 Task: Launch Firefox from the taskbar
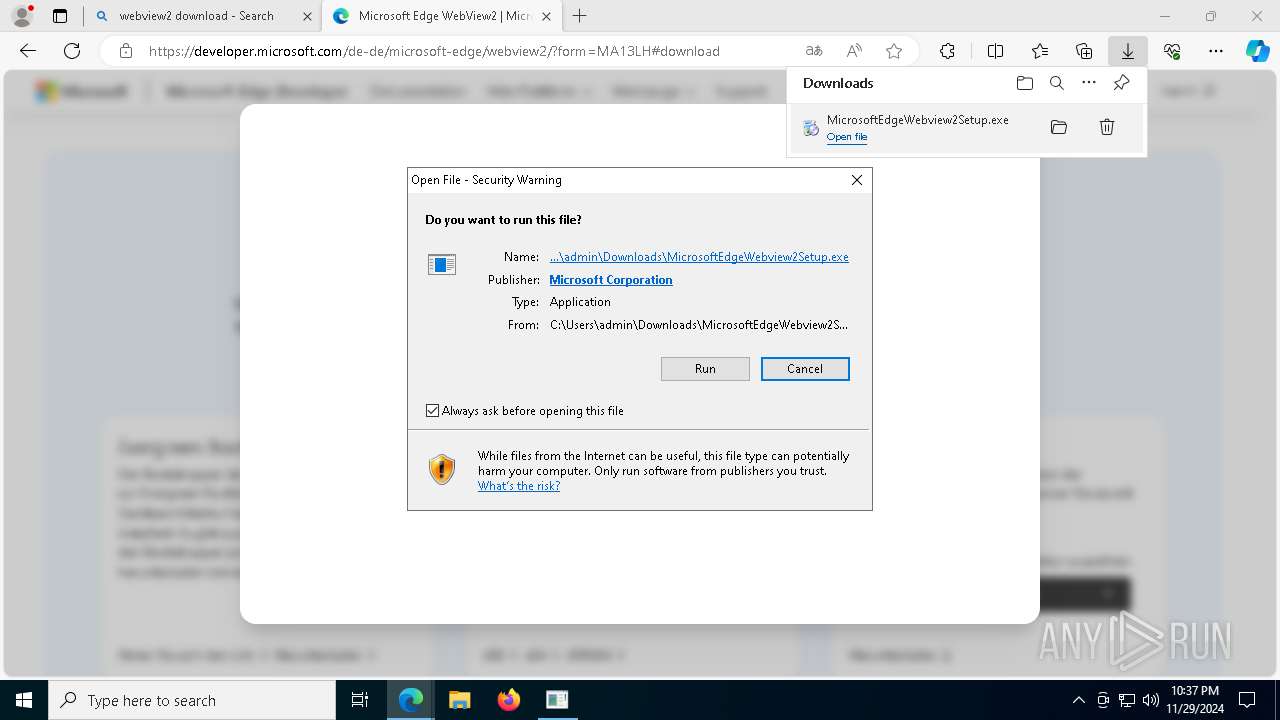tap(508, 700)
